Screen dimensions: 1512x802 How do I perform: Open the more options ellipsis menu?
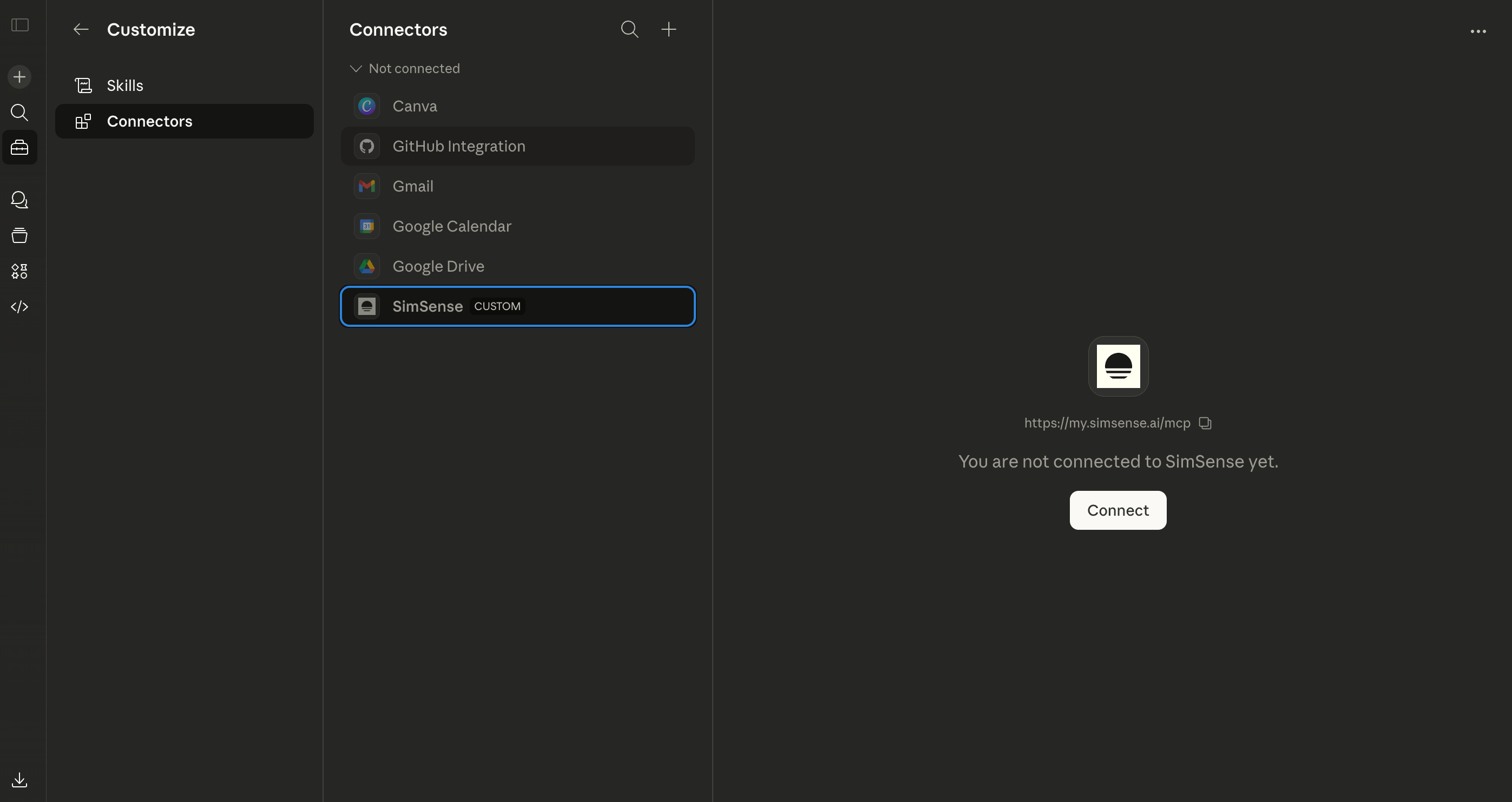[x=1478, y=31]
